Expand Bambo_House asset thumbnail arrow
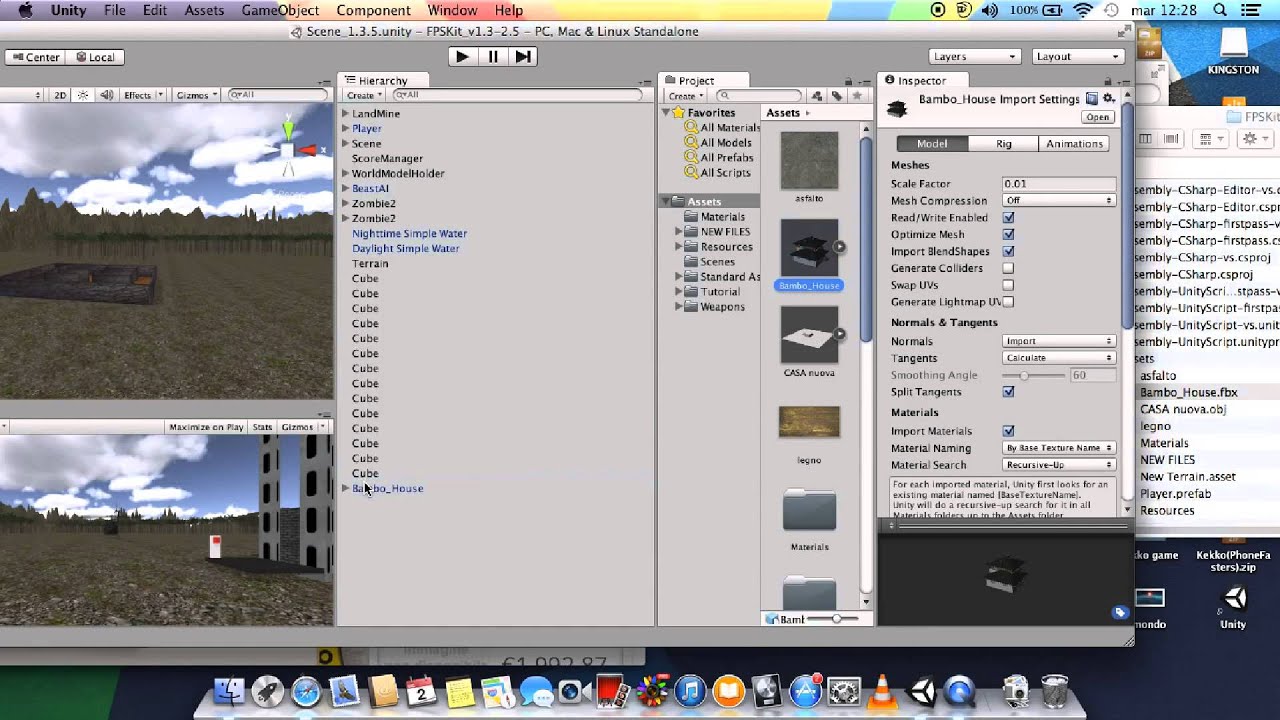 point(840,247)
